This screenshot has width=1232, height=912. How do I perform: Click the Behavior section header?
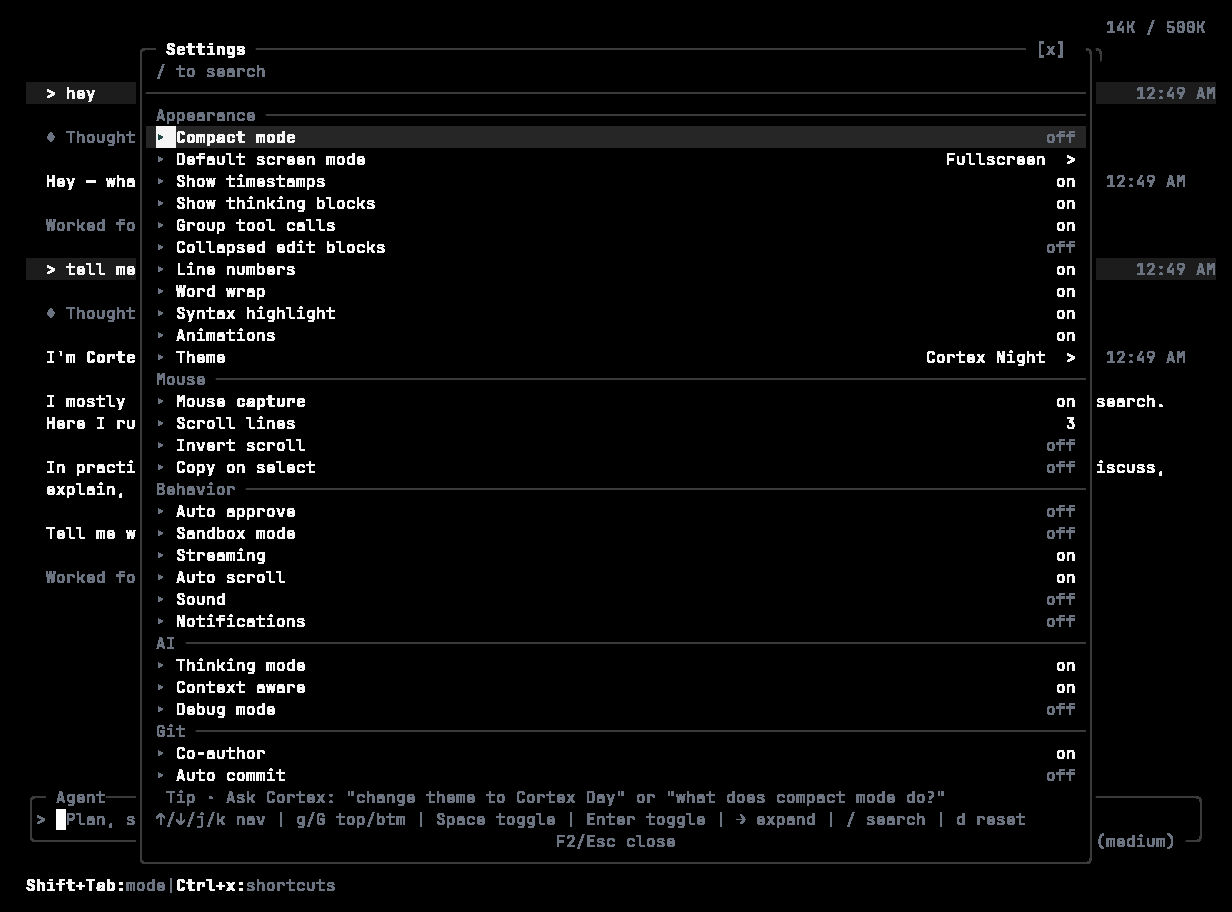pos(196,489)
